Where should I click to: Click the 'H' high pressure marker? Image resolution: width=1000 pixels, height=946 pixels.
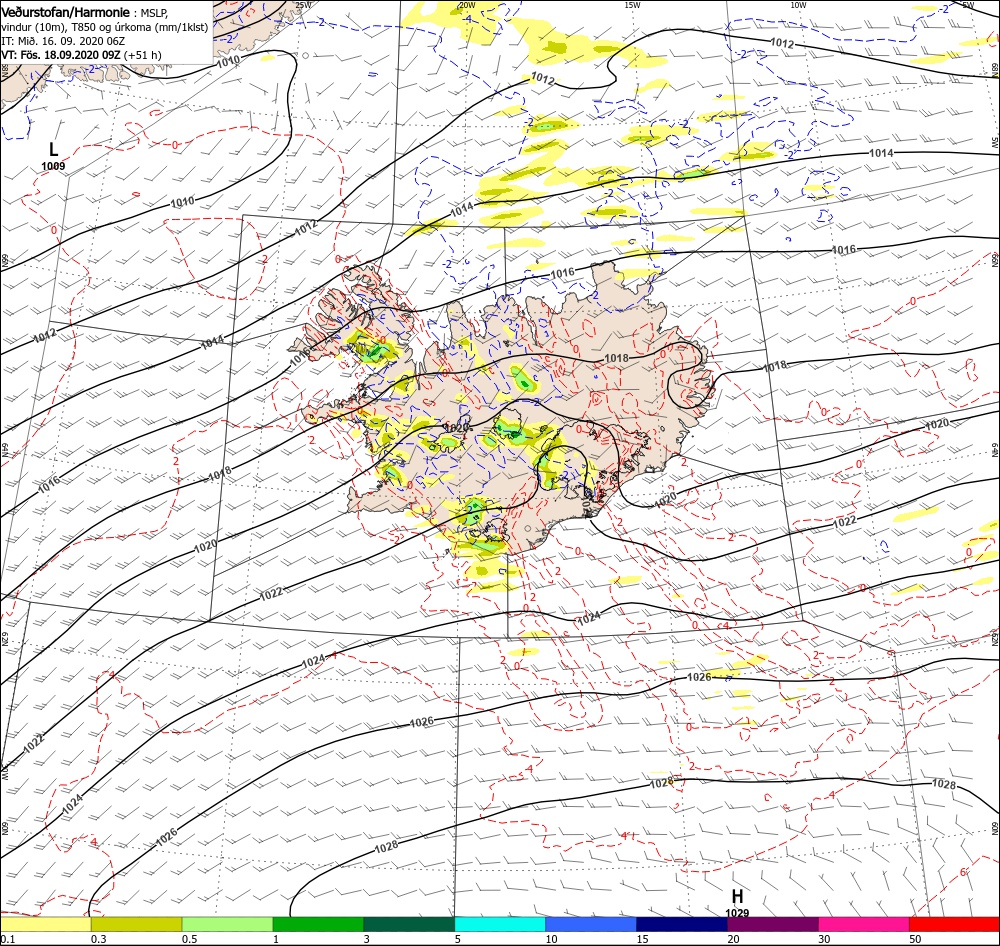(737, 896)
